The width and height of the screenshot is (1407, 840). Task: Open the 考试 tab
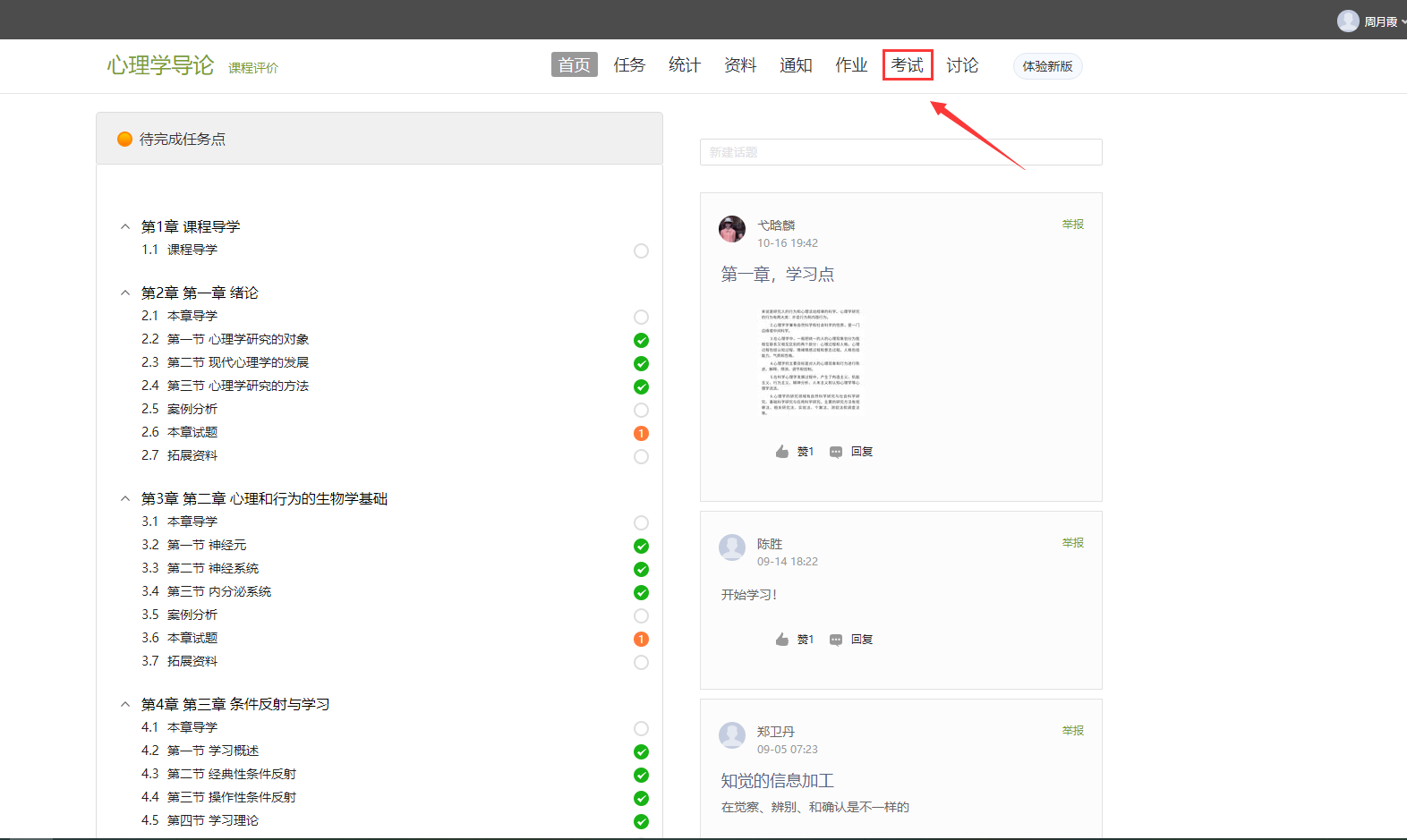point(907,65)
